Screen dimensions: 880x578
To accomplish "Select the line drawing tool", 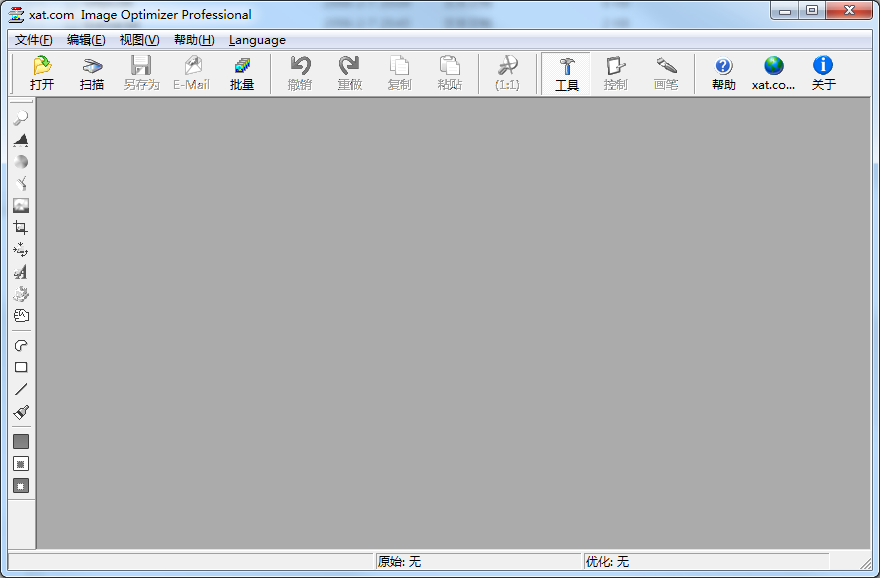I will (x=21, y=389).
